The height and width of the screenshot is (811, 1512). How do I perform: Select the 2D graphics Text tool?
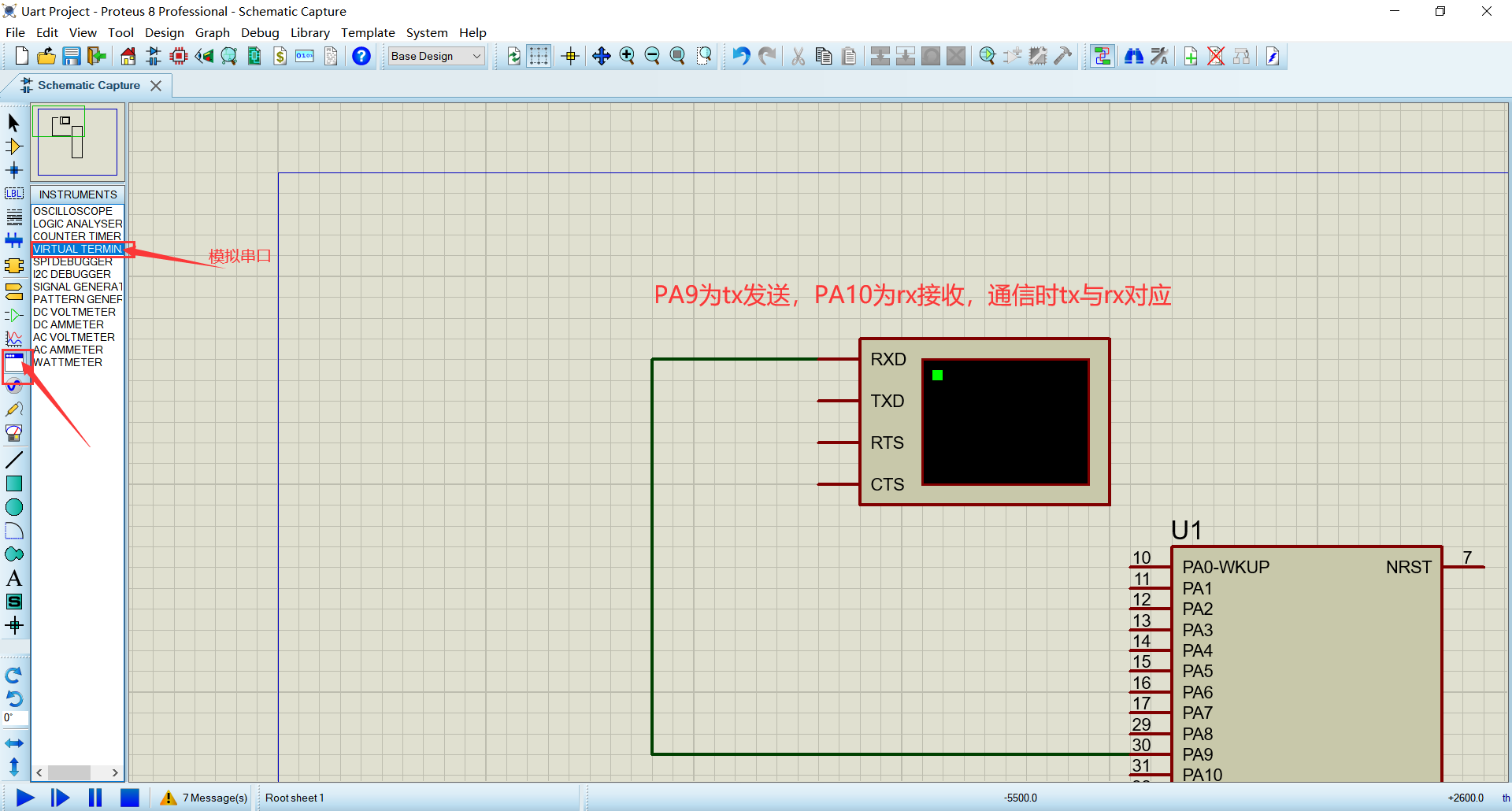[x=14, y=578]
